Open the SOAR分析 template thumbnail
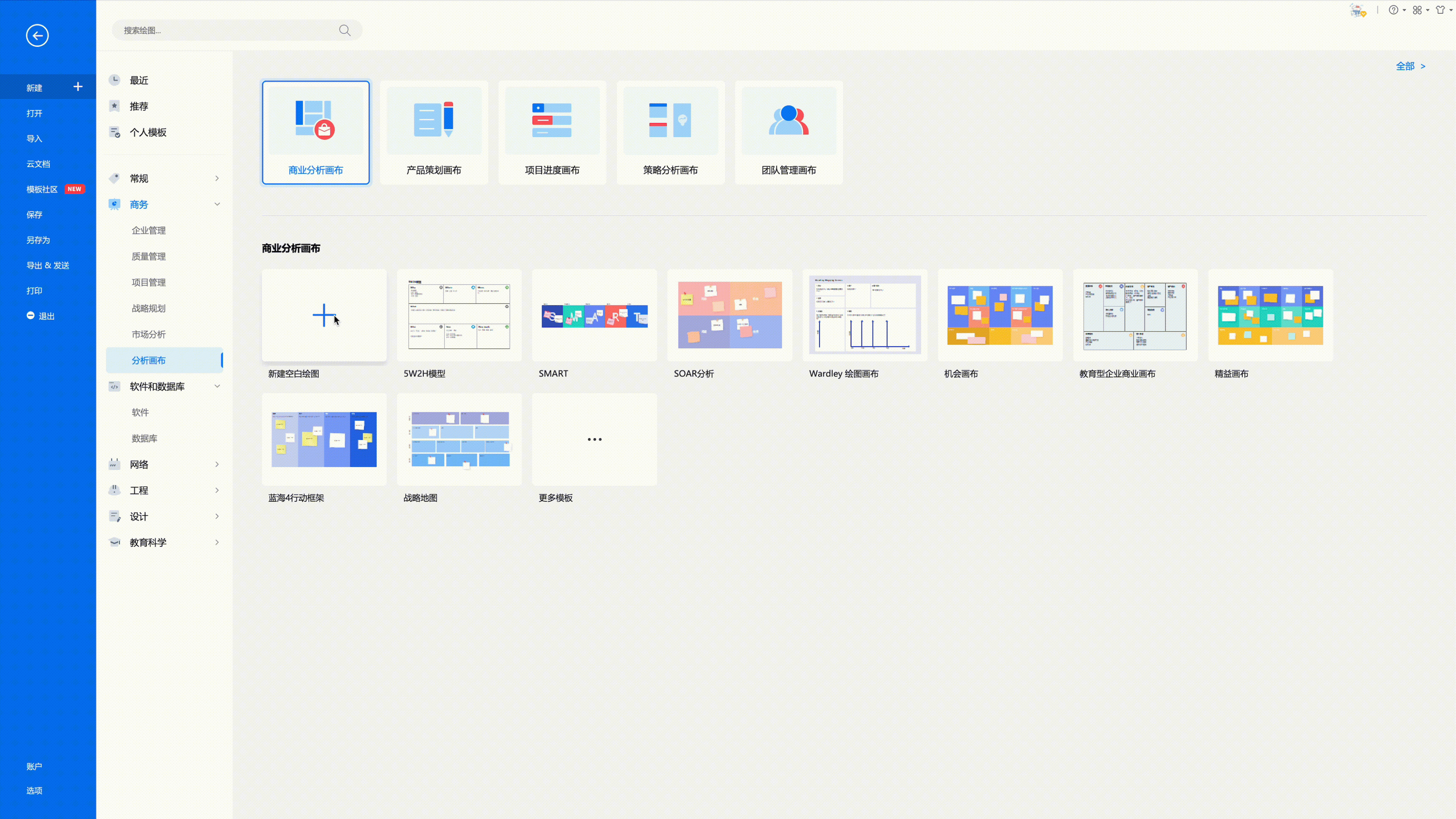Screen dimensions: 1456x819 (730, 315)
